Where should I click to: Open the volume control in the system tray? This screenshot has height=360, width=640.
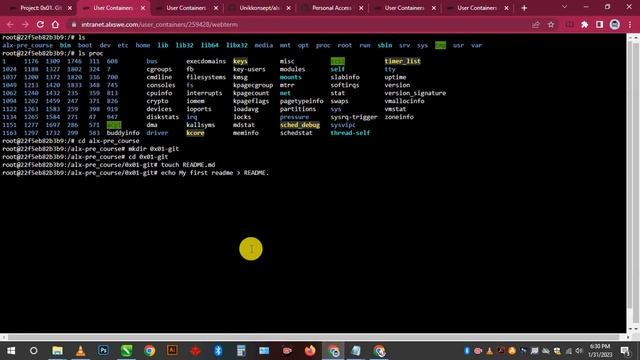(579, 351)
